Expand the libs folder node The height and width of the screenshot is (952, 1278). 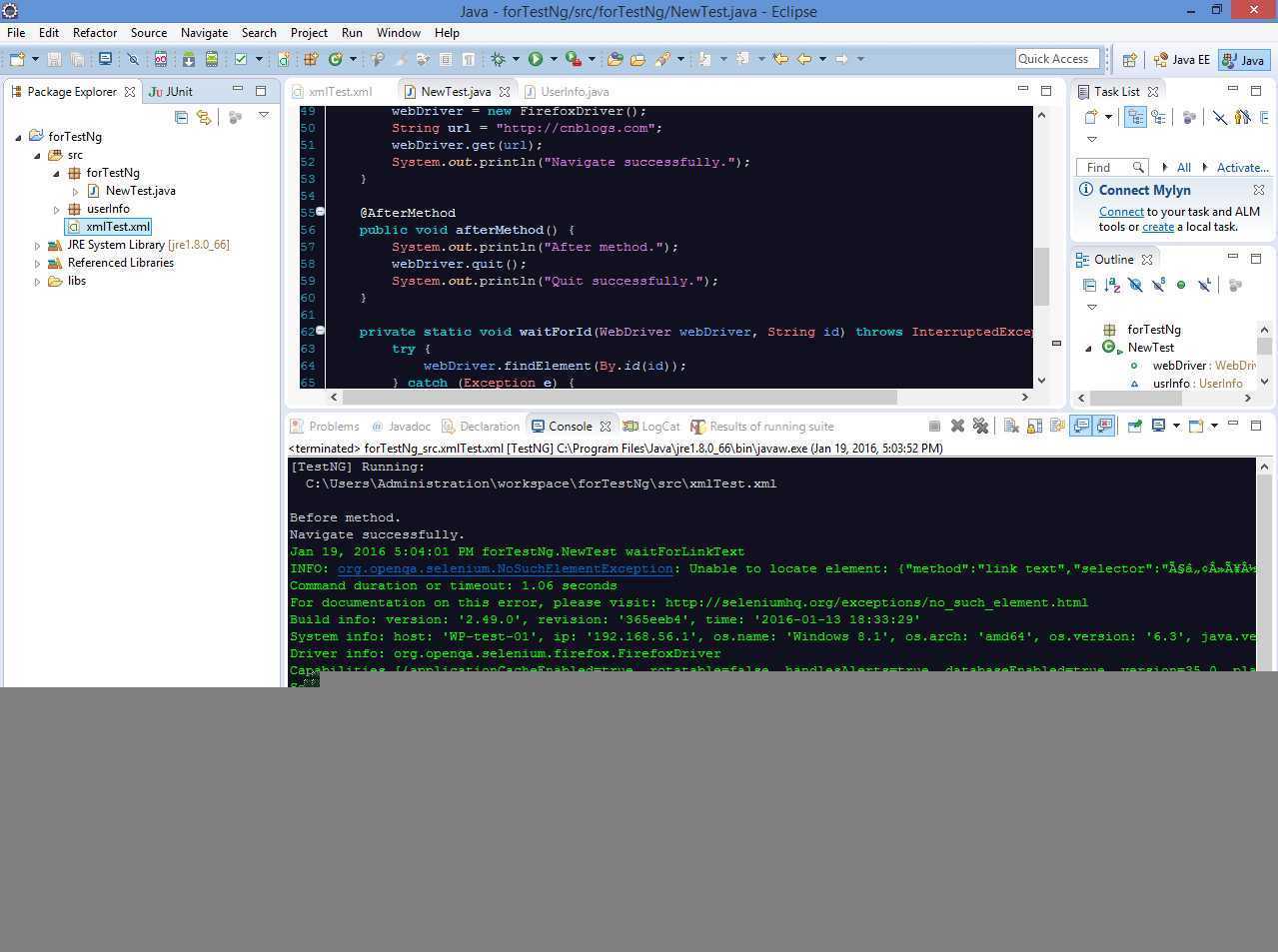(x=38, y=281)
